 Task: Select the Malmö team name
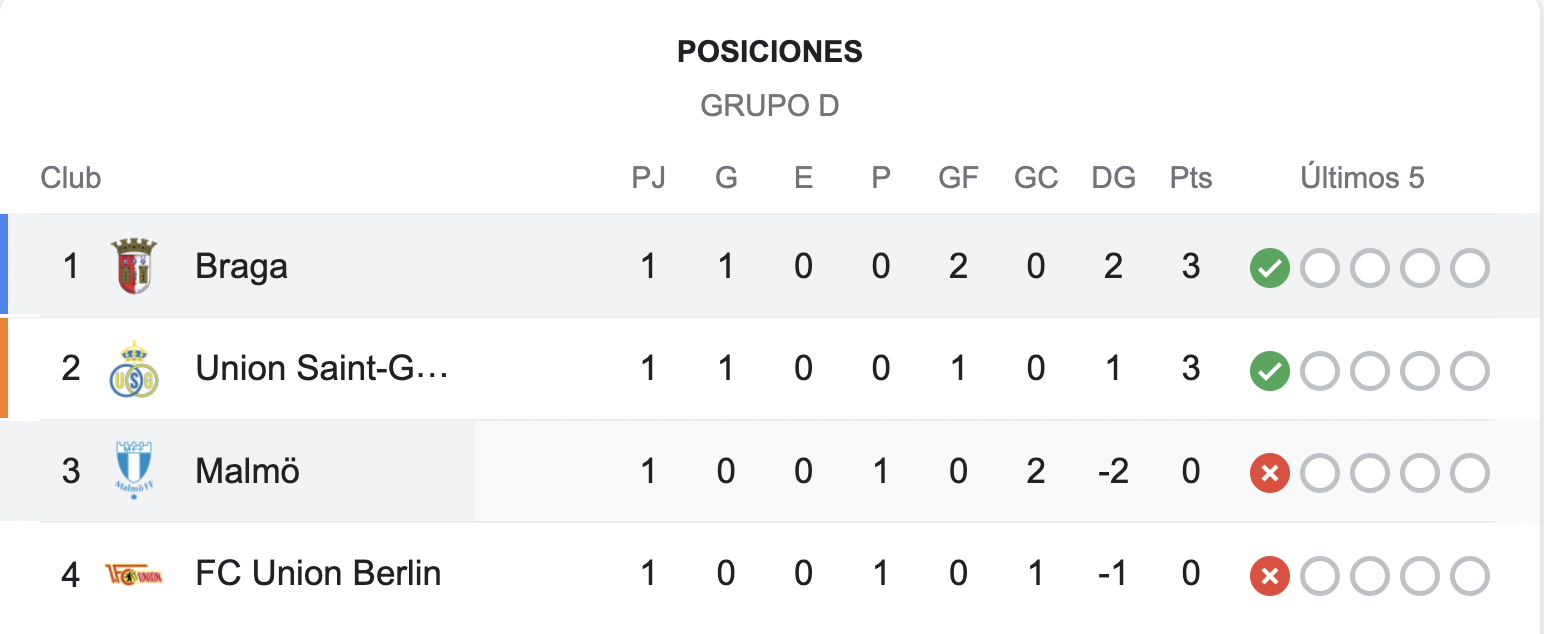[248, 471]
